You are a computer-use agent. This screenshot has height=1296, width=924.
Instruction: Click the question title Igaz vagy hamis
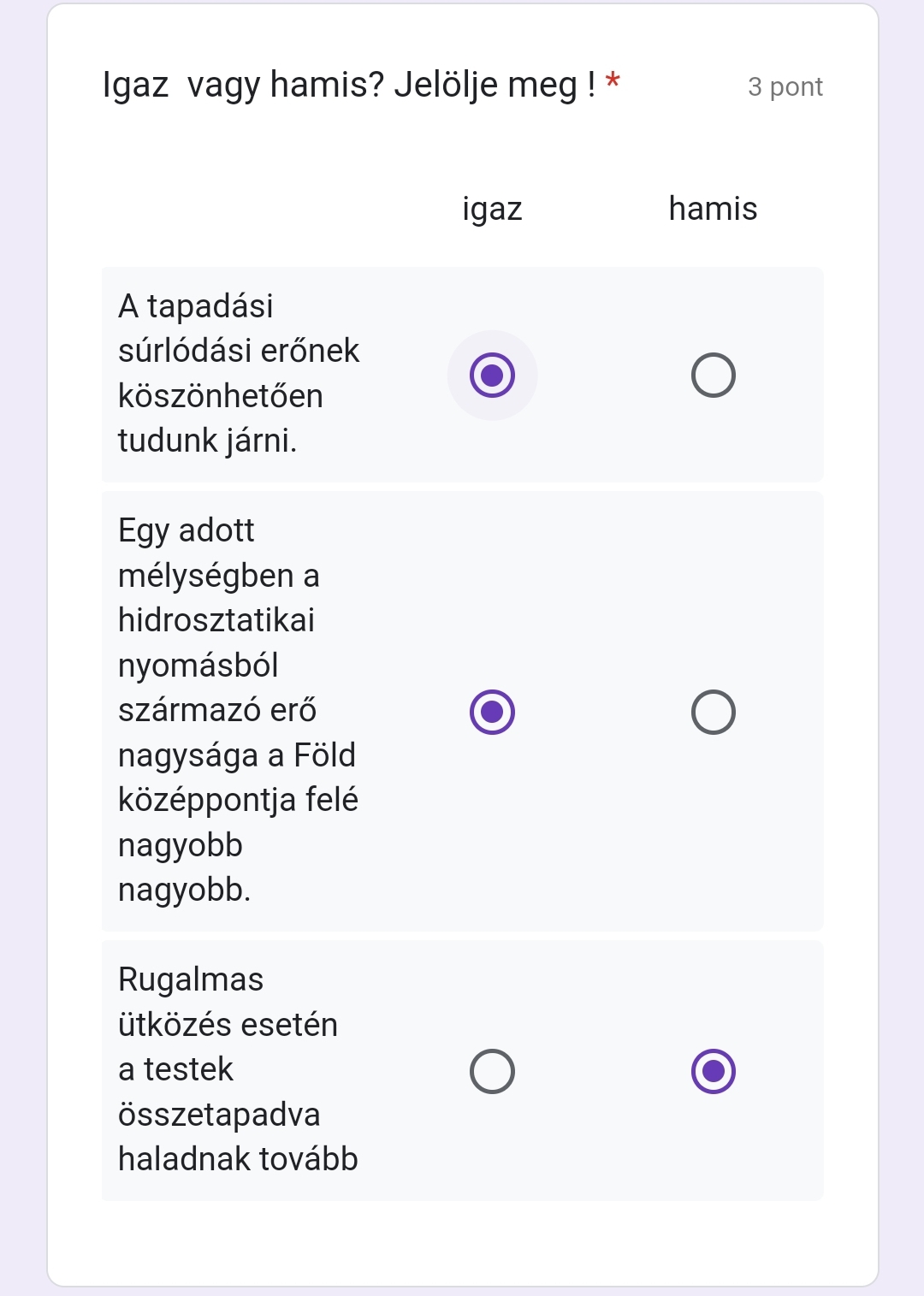tap(349, 85)
